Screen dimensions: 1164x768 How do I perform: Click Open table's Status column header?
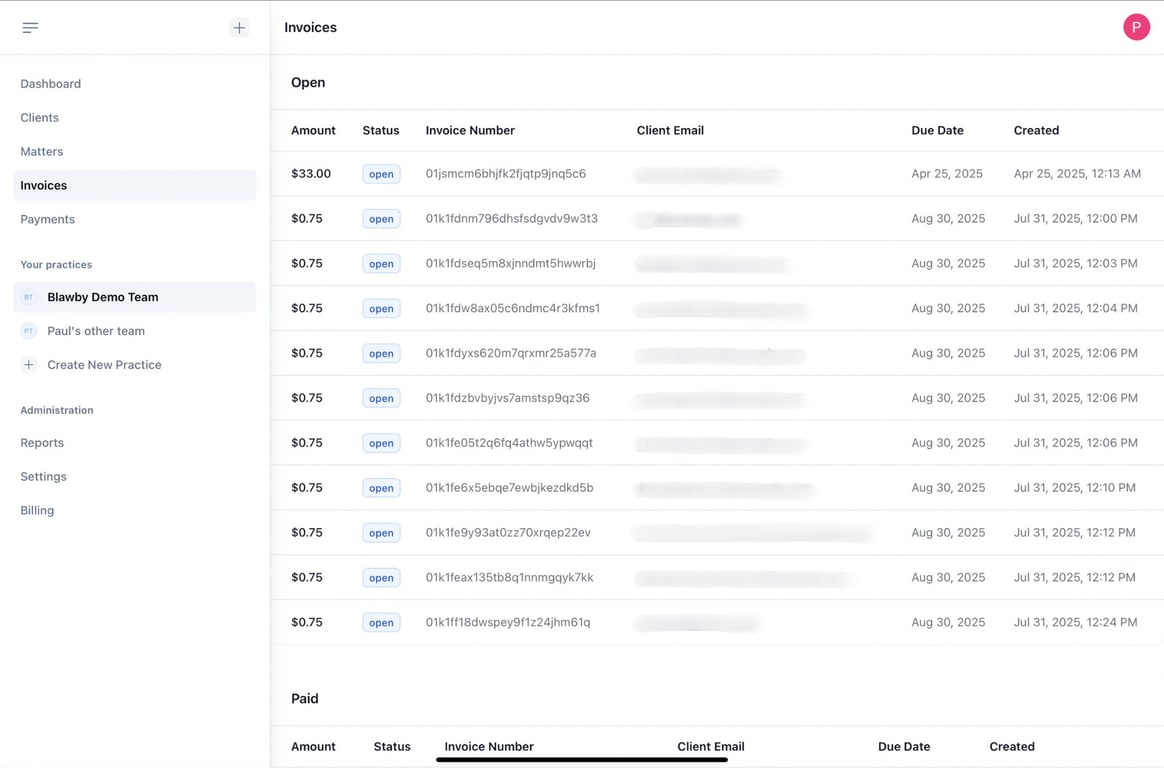point(381,130)
